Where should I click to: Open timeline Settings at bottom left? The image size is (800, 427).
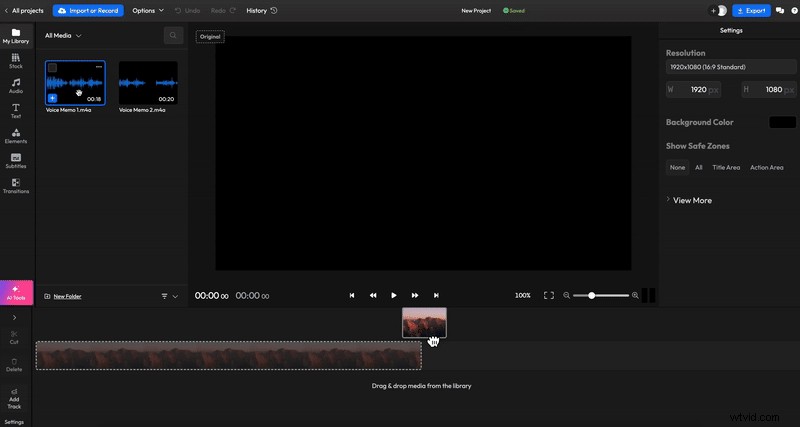point(14,422)
